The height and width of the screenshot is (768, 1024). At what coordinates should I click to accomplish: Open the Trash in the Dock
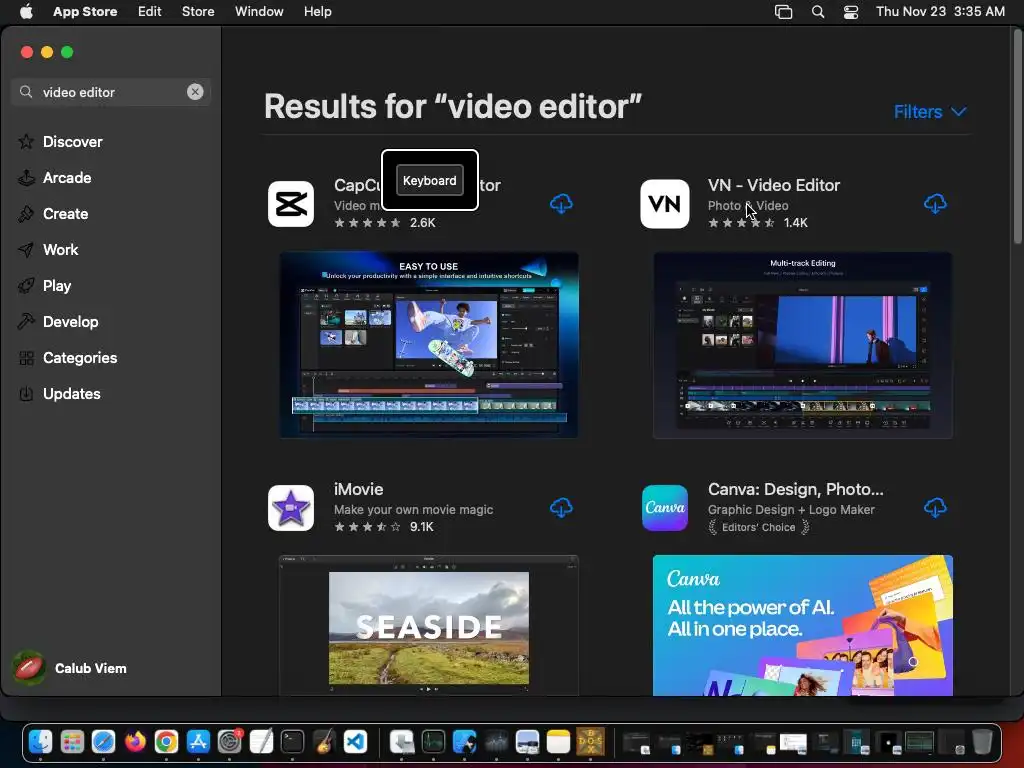982,742
